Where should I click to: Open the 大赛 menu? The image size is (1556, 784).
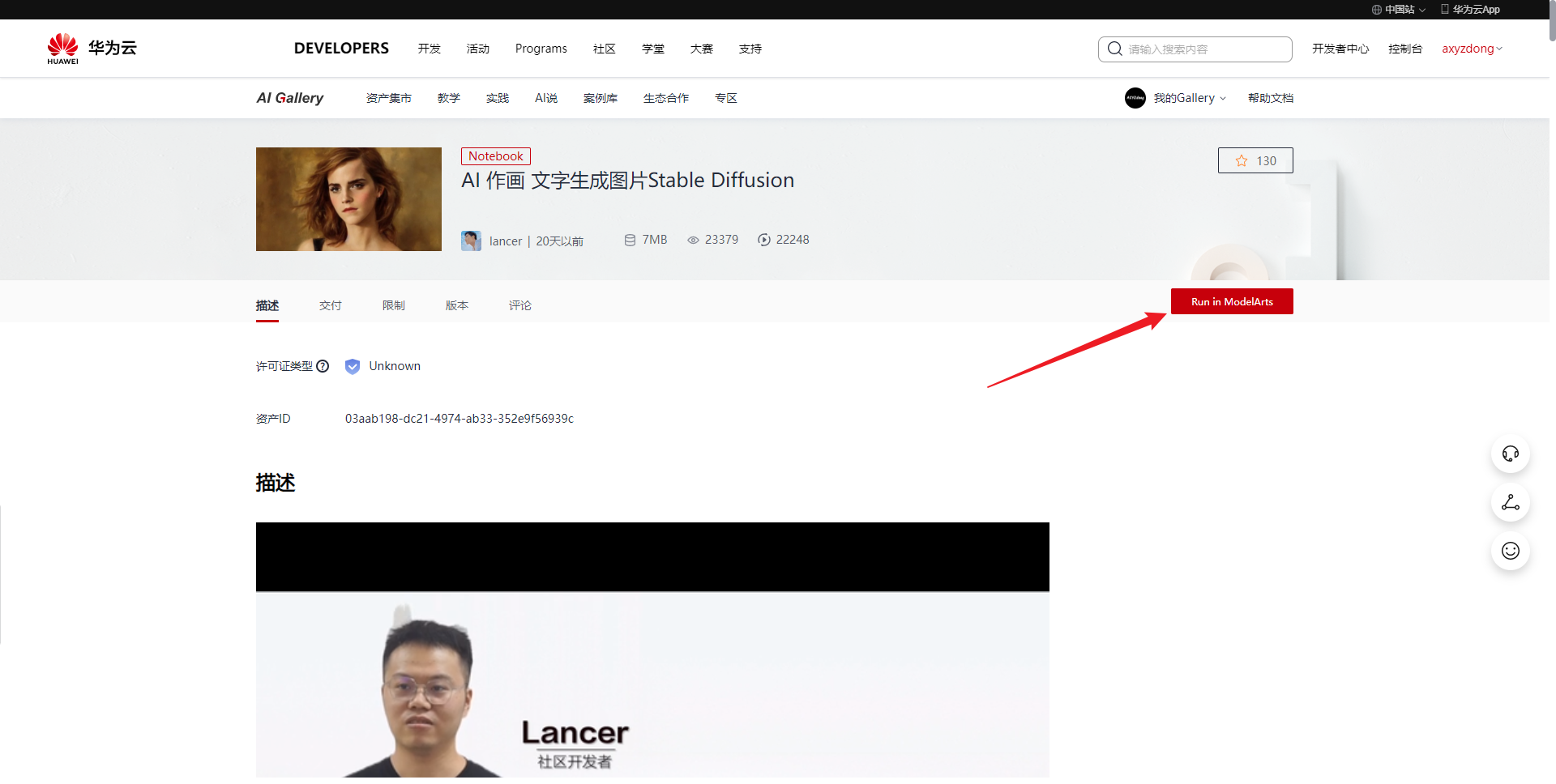tap(702, 49)
